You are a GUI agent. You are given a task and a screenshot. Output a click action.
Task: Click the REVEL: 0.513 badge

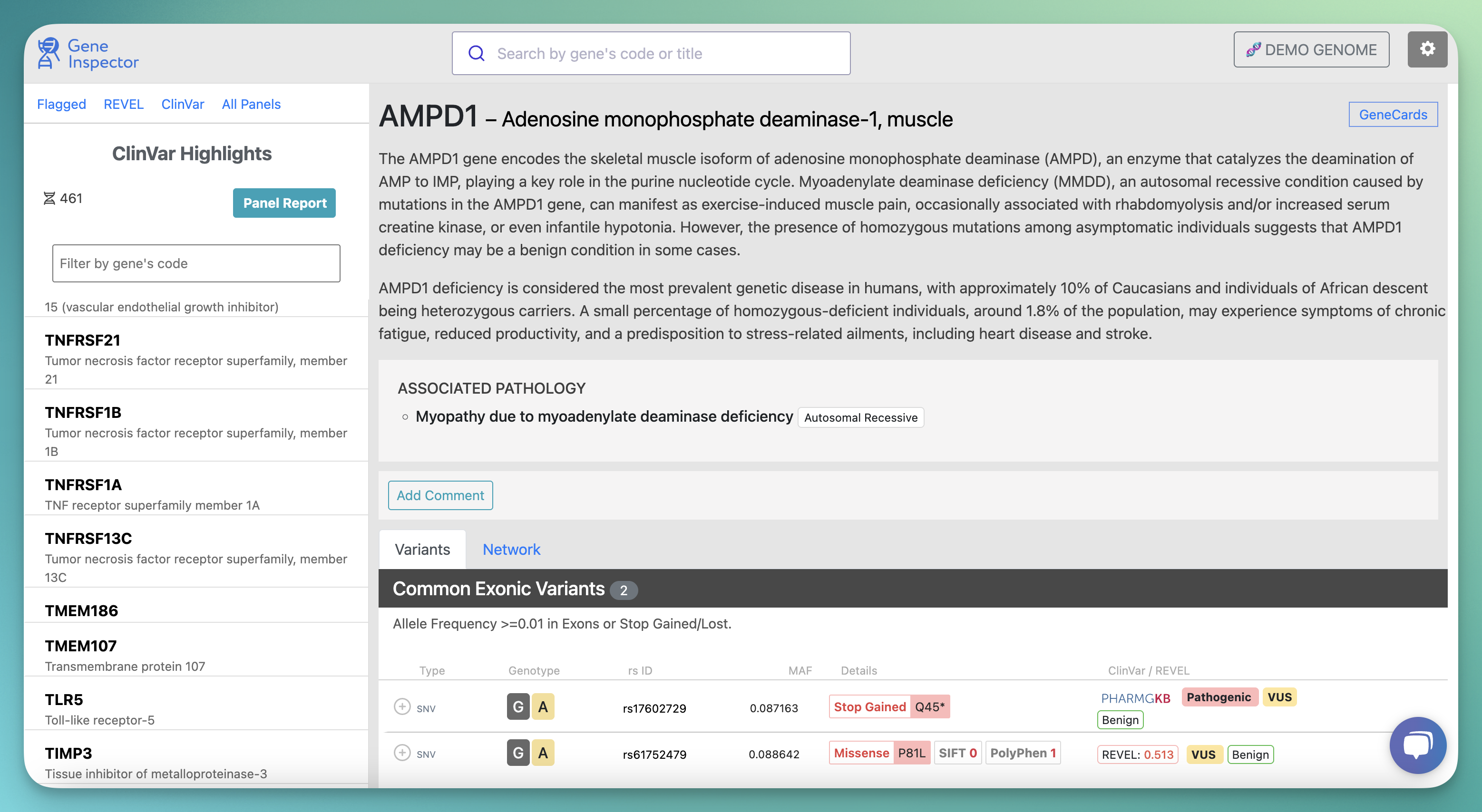click(1137, 754)
